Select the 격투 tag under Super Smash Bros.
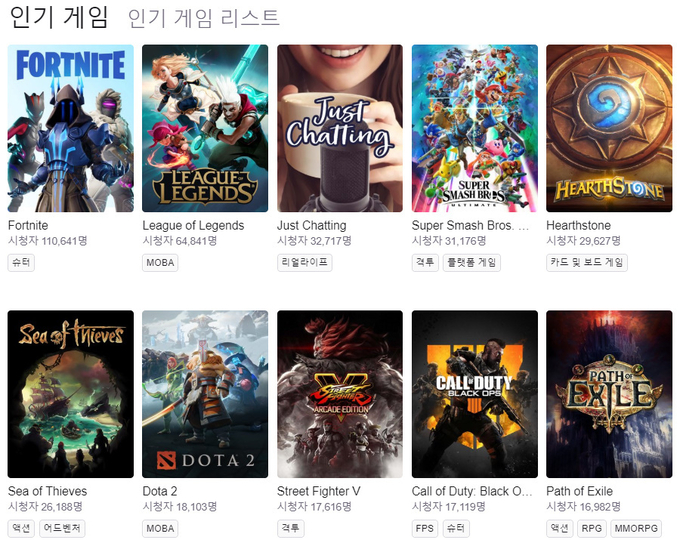Screen dimensions: 680x540 click(x=425, y=263)
